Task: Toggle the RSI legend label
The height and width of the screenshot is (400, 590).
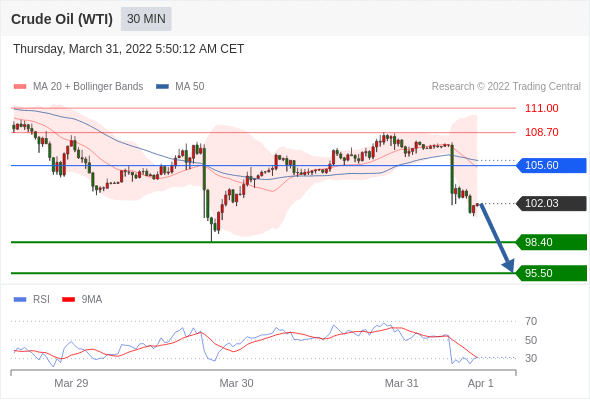Action: pos(41,300)
